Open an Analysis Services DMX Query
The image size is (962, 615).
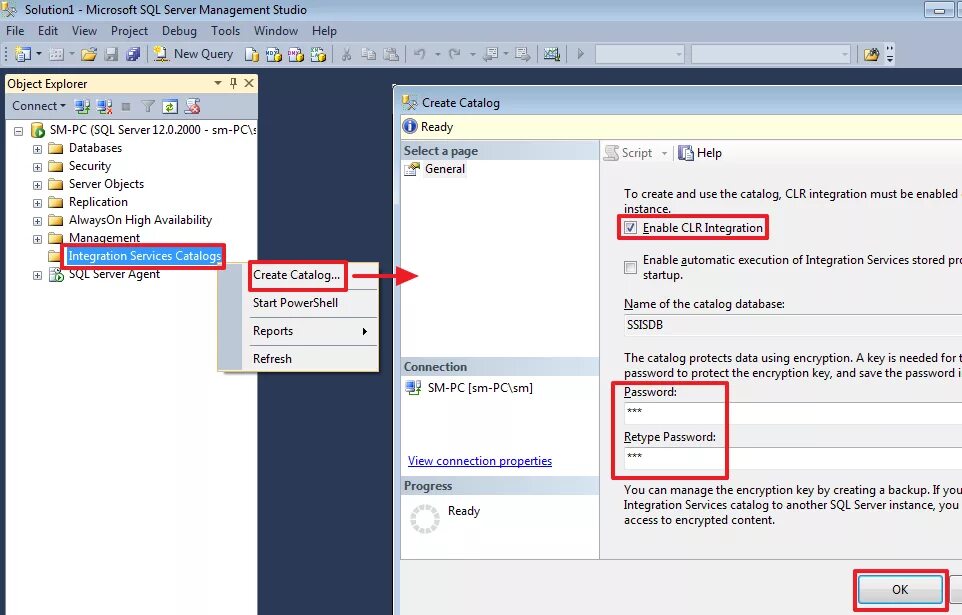296,54
